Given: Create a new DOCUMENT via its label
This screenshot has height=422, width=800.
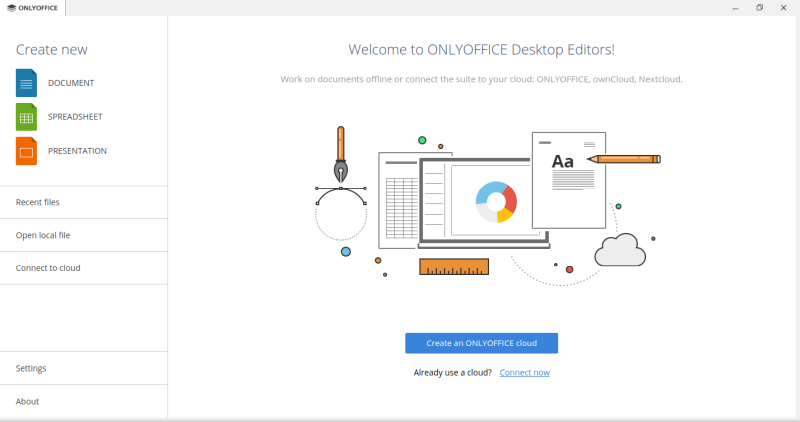Looking at the screenshot, I should (71, 83).
